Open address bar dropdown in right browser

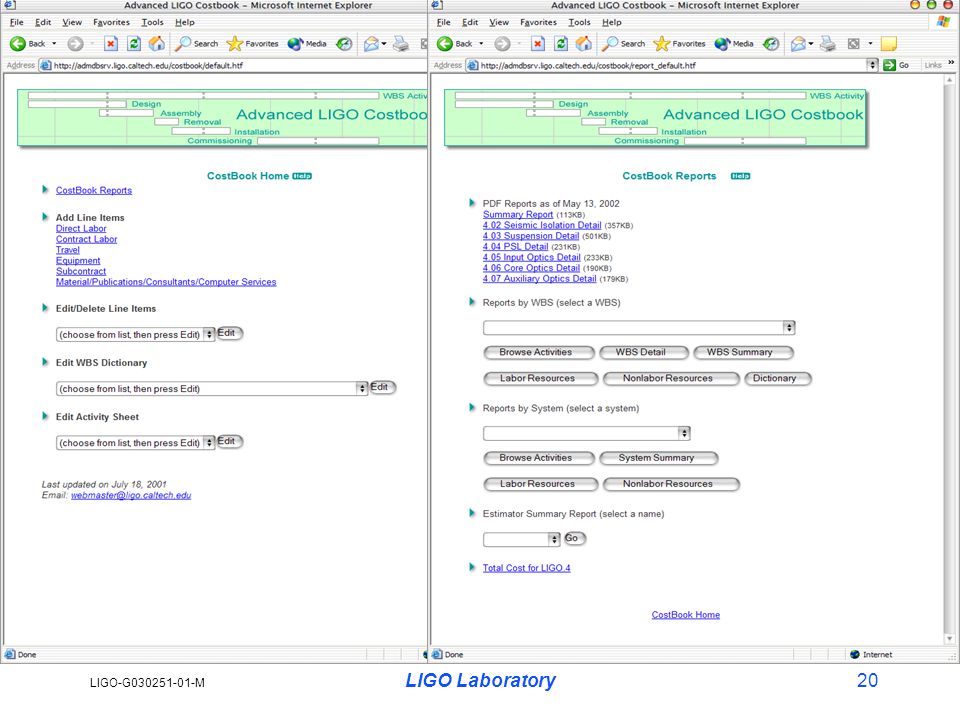click(x=872, y=65)
